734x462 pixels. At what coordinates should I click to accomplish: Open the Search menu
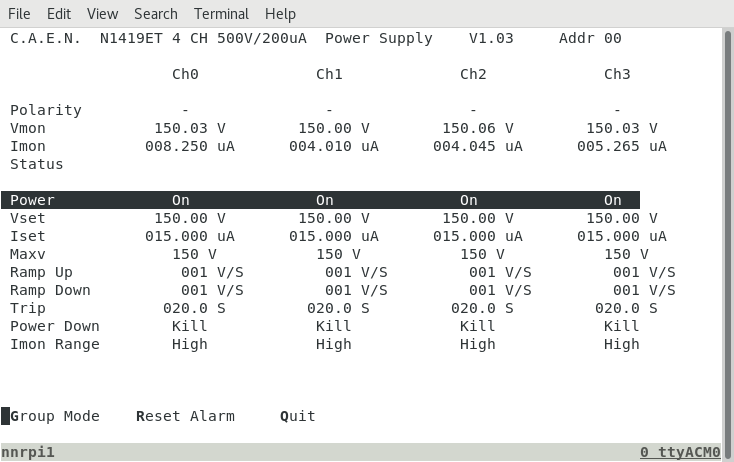point(156,14)
